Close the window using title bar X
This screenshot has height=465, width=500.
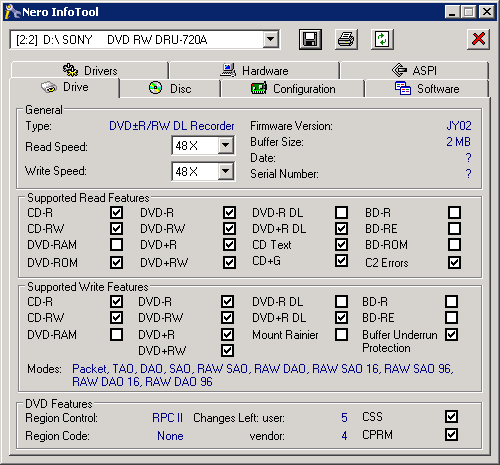point(487,12)
